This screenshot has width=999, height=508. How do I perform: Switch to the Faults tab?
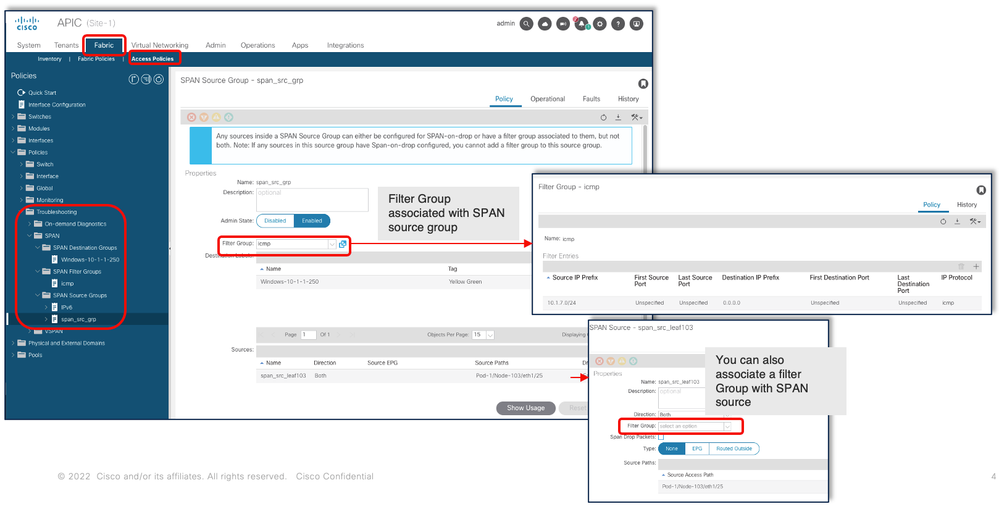(591, 99)
